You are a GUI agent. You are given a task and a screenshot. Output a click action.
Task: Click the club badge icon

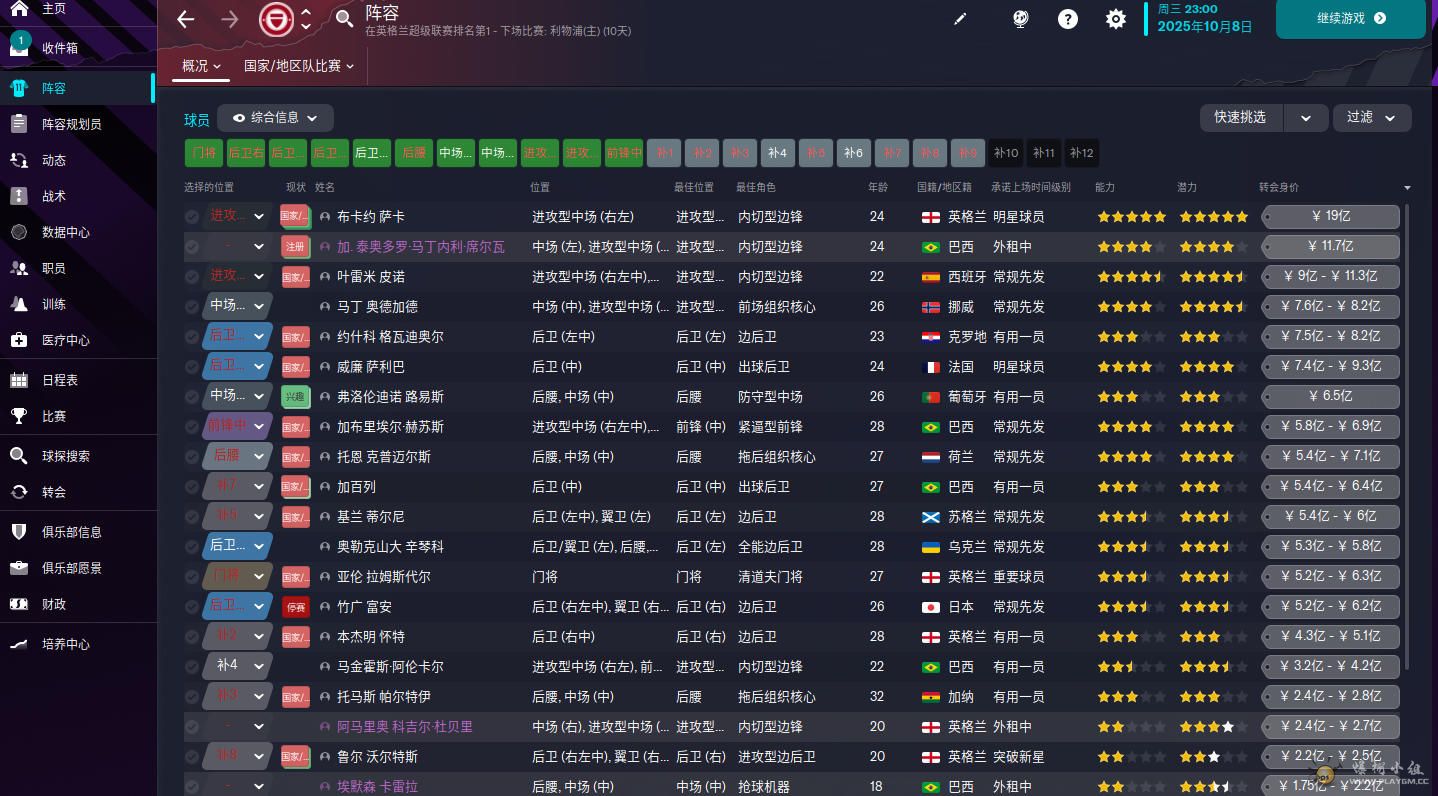277,19
